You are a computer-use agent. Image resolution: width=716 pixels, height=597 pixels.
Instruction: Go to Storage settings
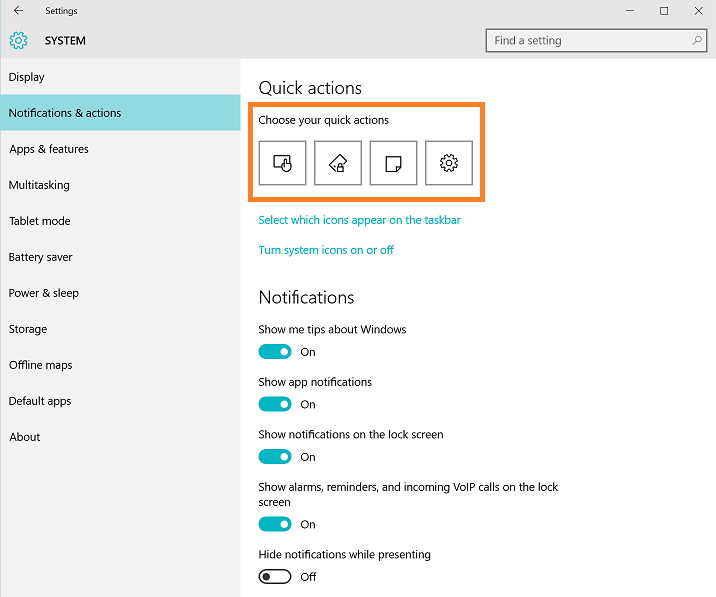tap(121, 329)
